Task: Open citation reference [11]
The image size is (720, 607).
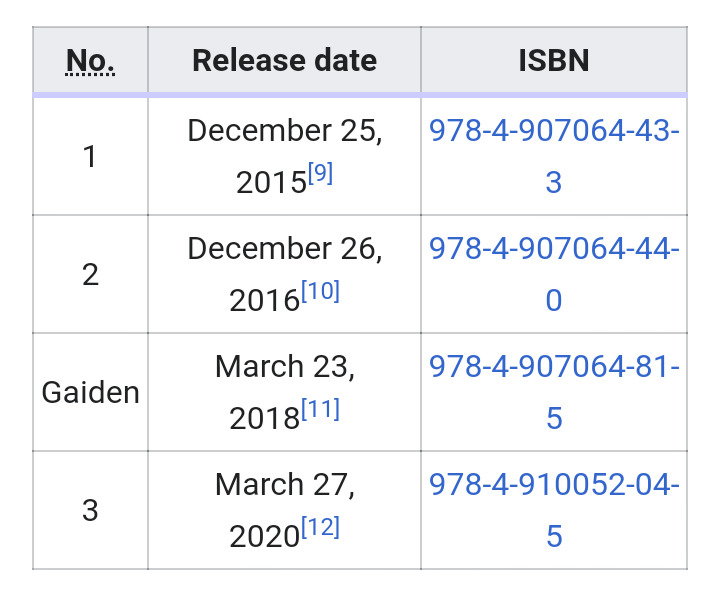Action: (320, 409)
